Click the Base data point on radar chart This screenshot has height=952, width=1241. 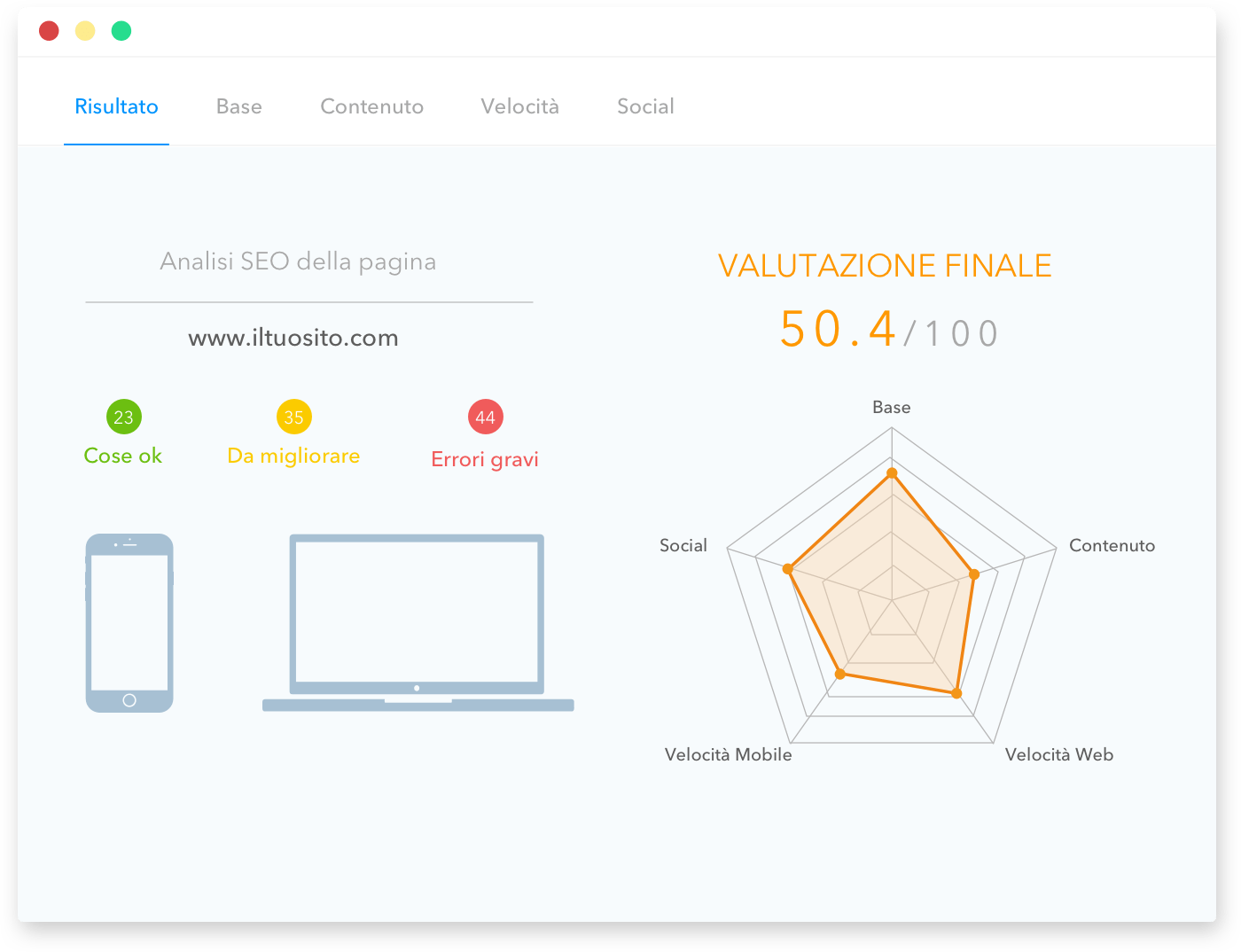(x=892, y=473)
